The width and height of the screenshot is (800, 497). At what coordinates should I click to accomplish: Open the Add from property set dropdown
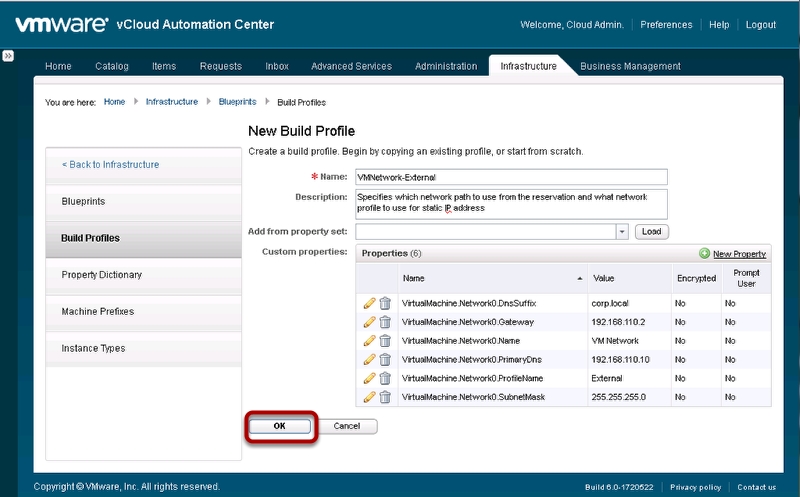point(622,232)
